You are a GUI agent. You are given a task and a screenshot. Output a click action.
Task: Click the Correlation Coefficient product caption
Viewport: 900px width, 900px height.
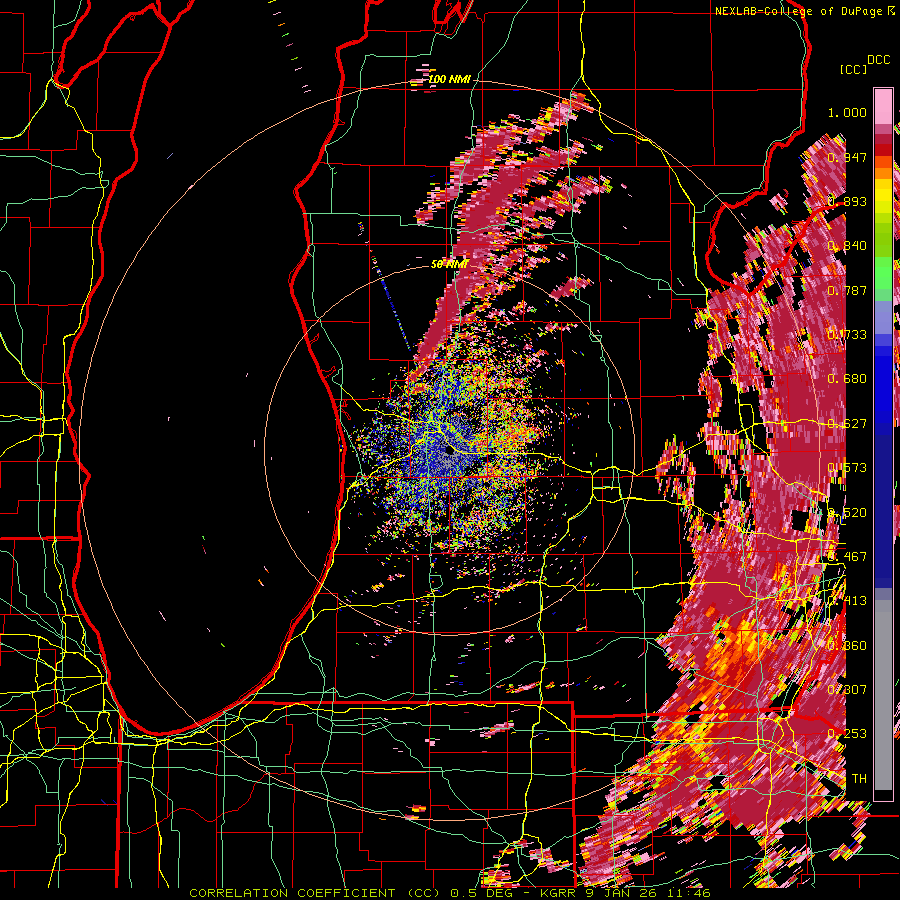tap(450, 893)
